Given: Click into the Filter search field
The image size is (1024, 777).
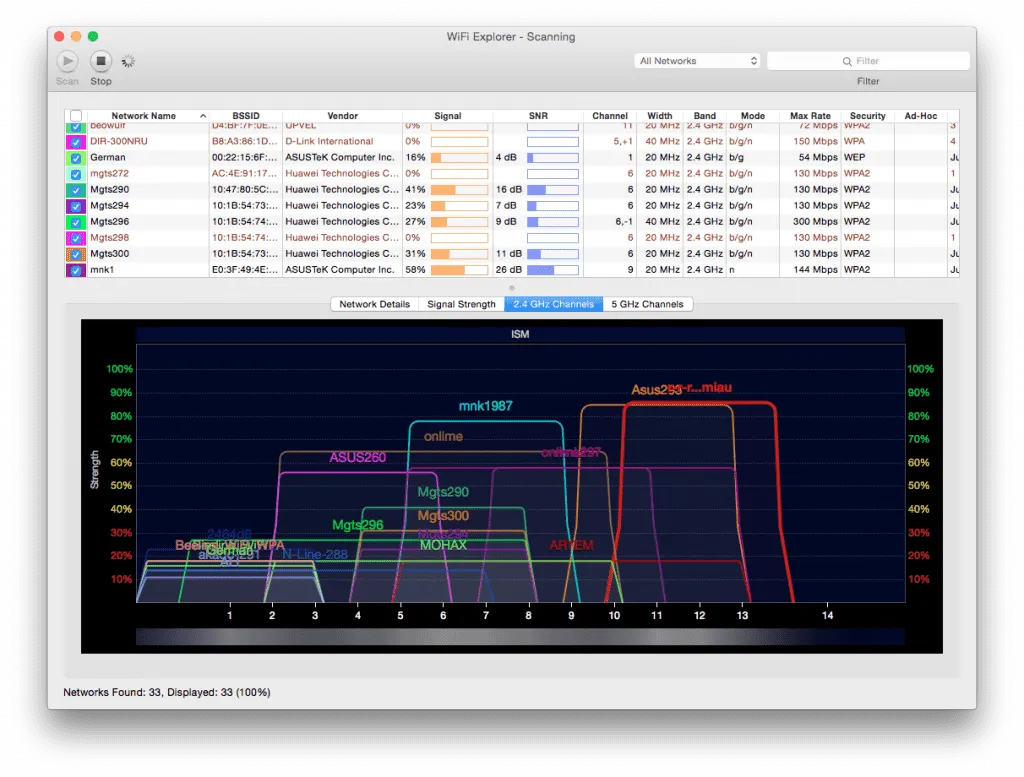Looking at the screenshot, I should point(868,61).
